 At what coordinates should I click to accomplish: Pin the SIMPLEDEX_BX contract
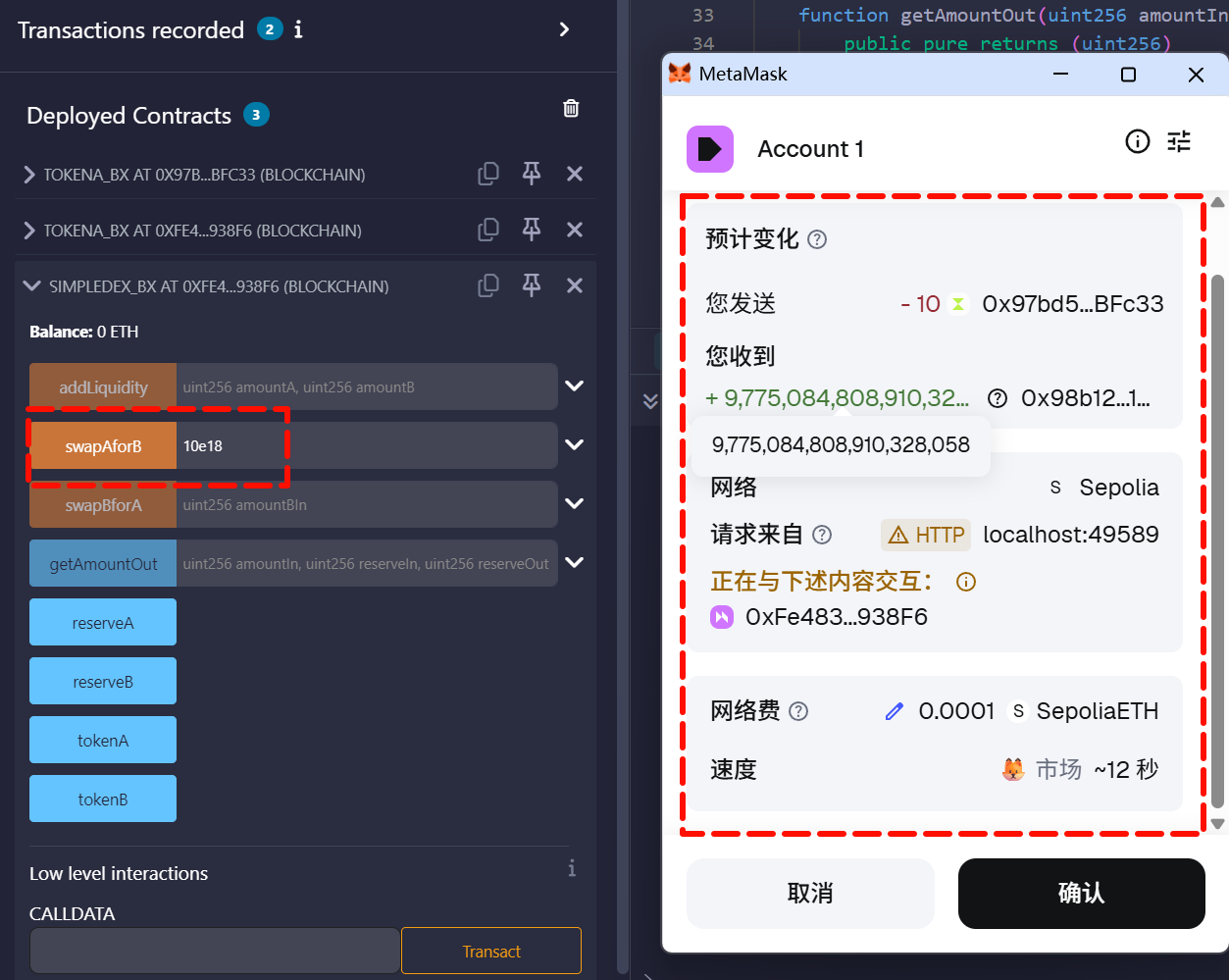coord(532,285)
